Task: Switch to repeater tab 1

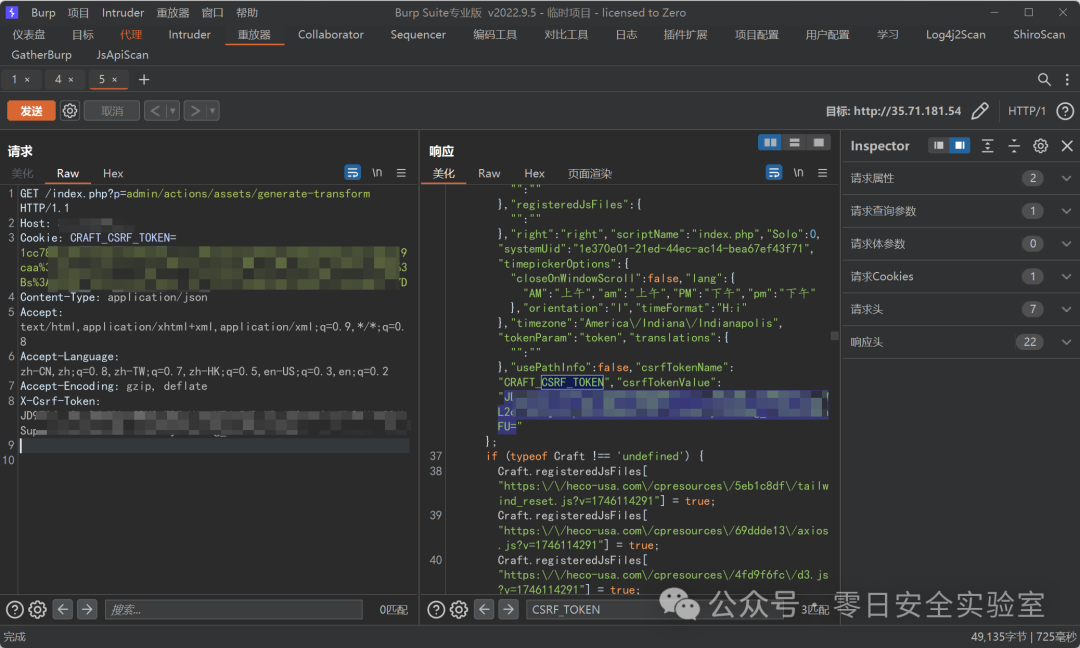Action: (14, 79)
